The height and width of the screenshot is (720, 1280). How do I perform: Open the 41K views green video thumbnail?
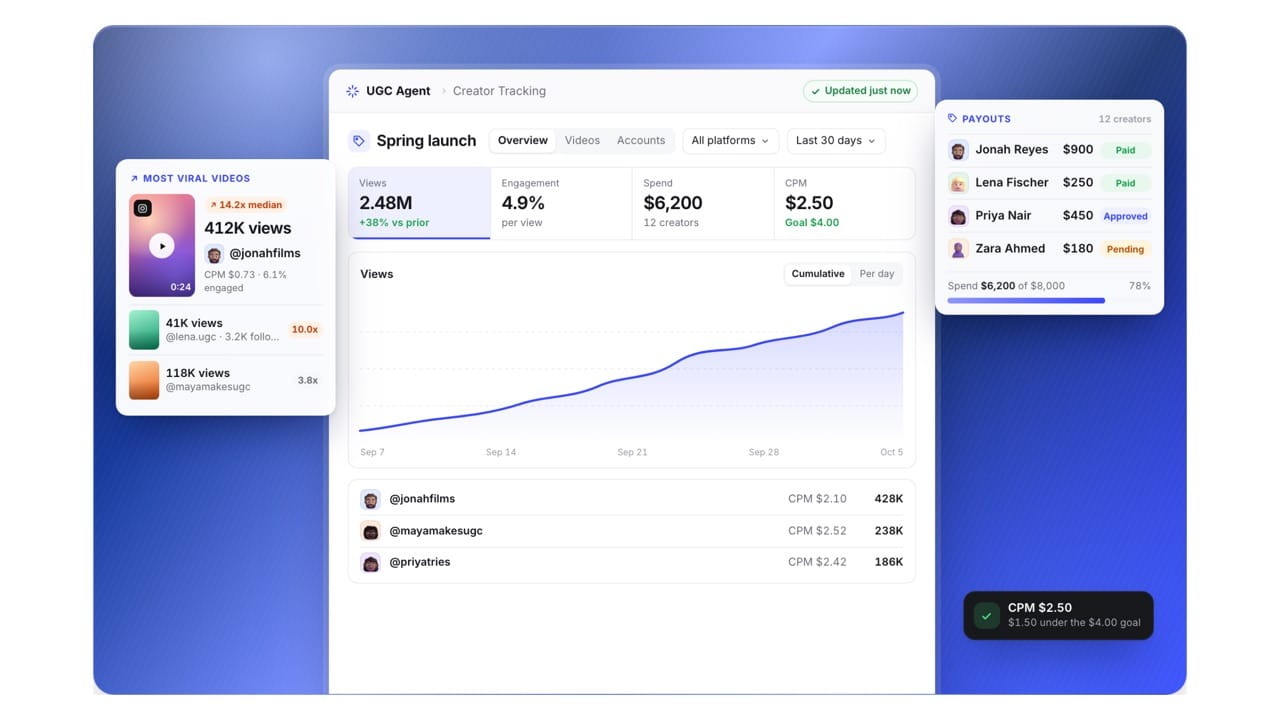144,330
